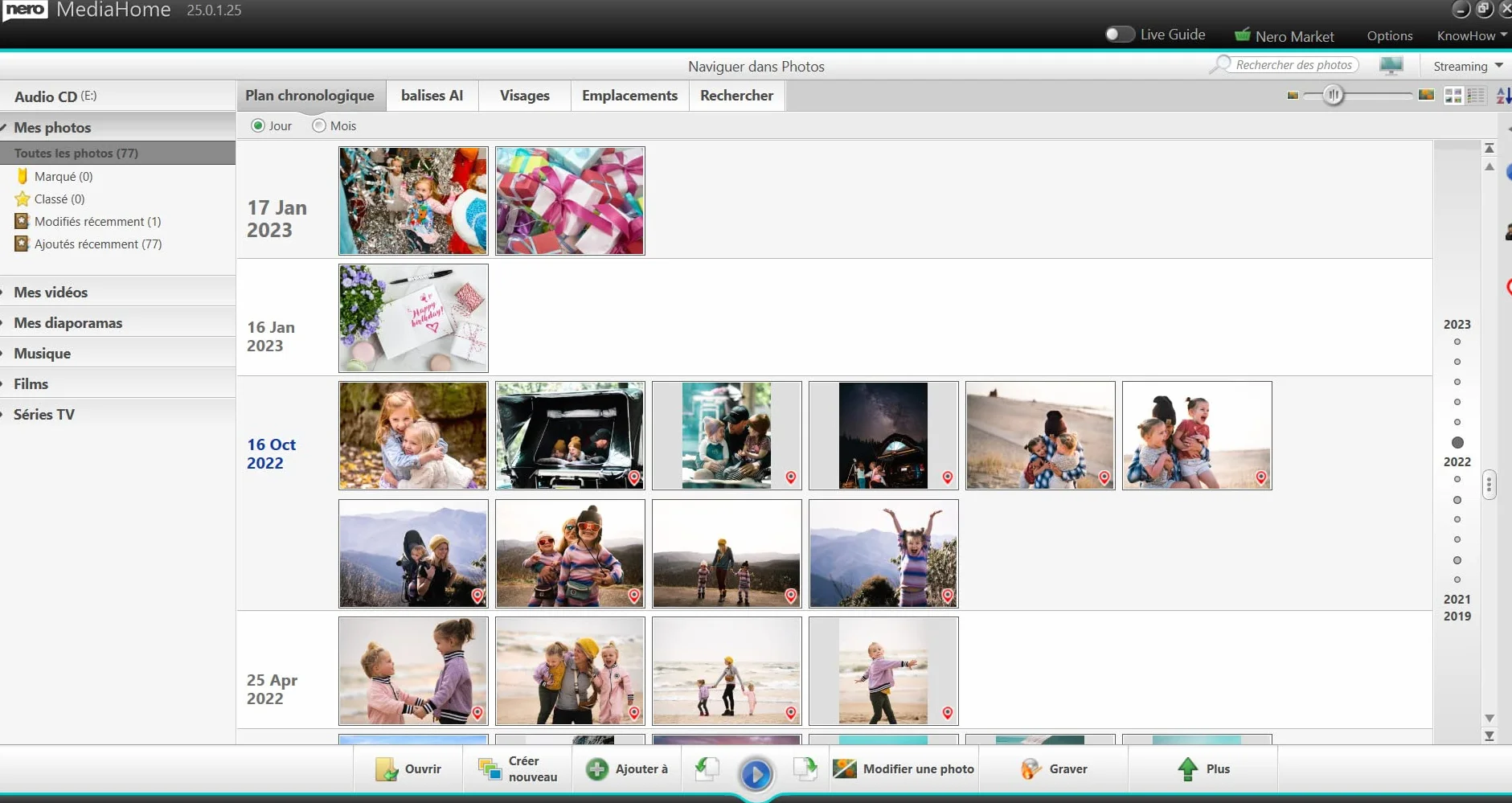The height and width of the screenshot is (803, 1512).
Task: Click the 2022 year timeline marker
Action: [1457, 461]
